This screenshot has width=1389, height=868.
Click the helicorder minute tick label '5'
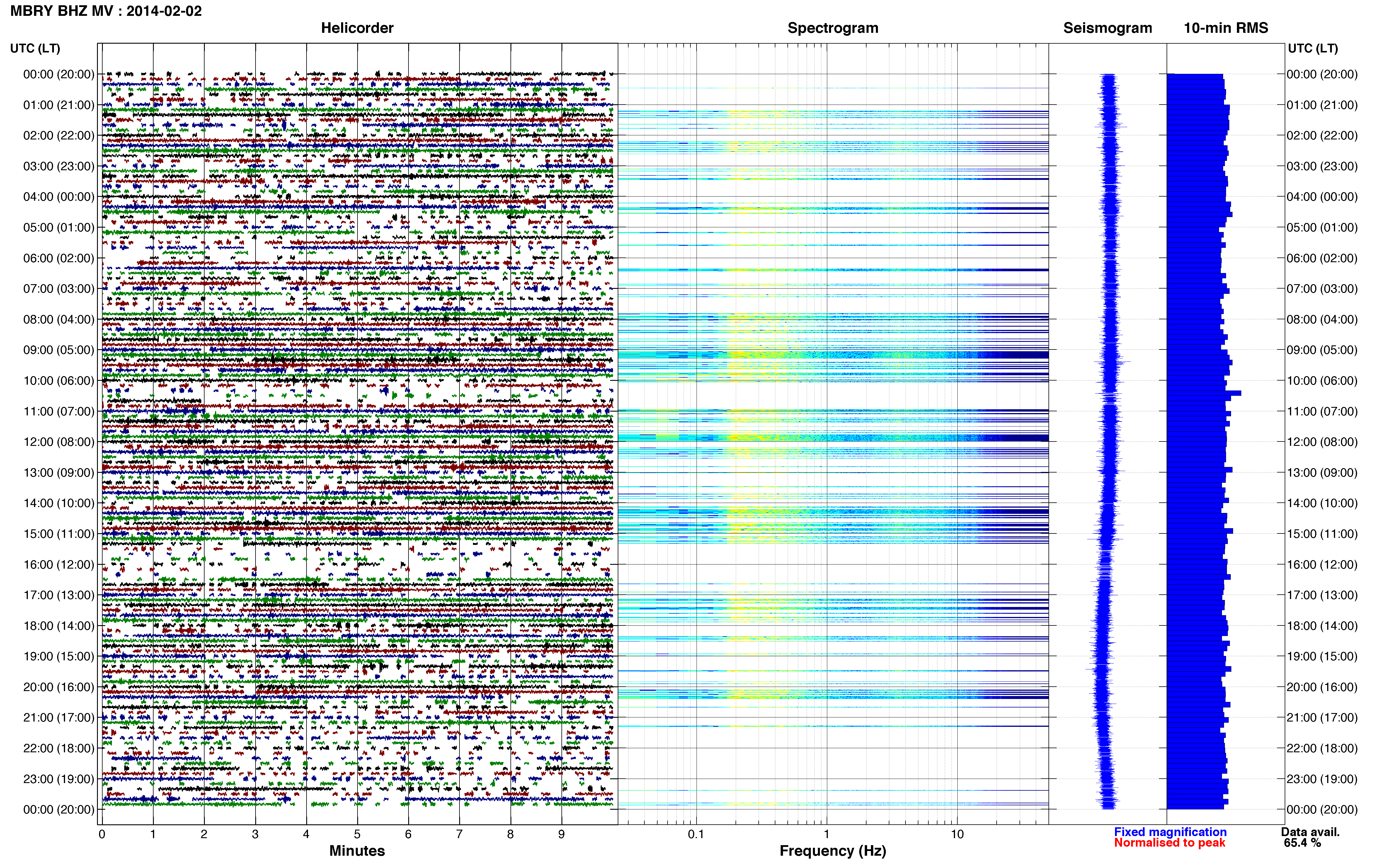point(357,834)
